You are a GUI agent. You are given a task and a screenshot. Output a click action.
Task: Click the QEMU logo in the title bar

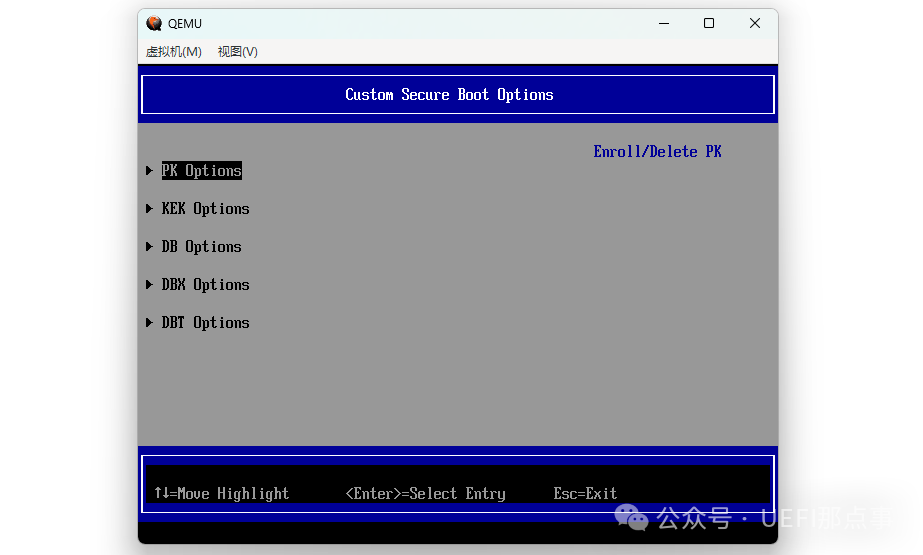pos(154,23)
